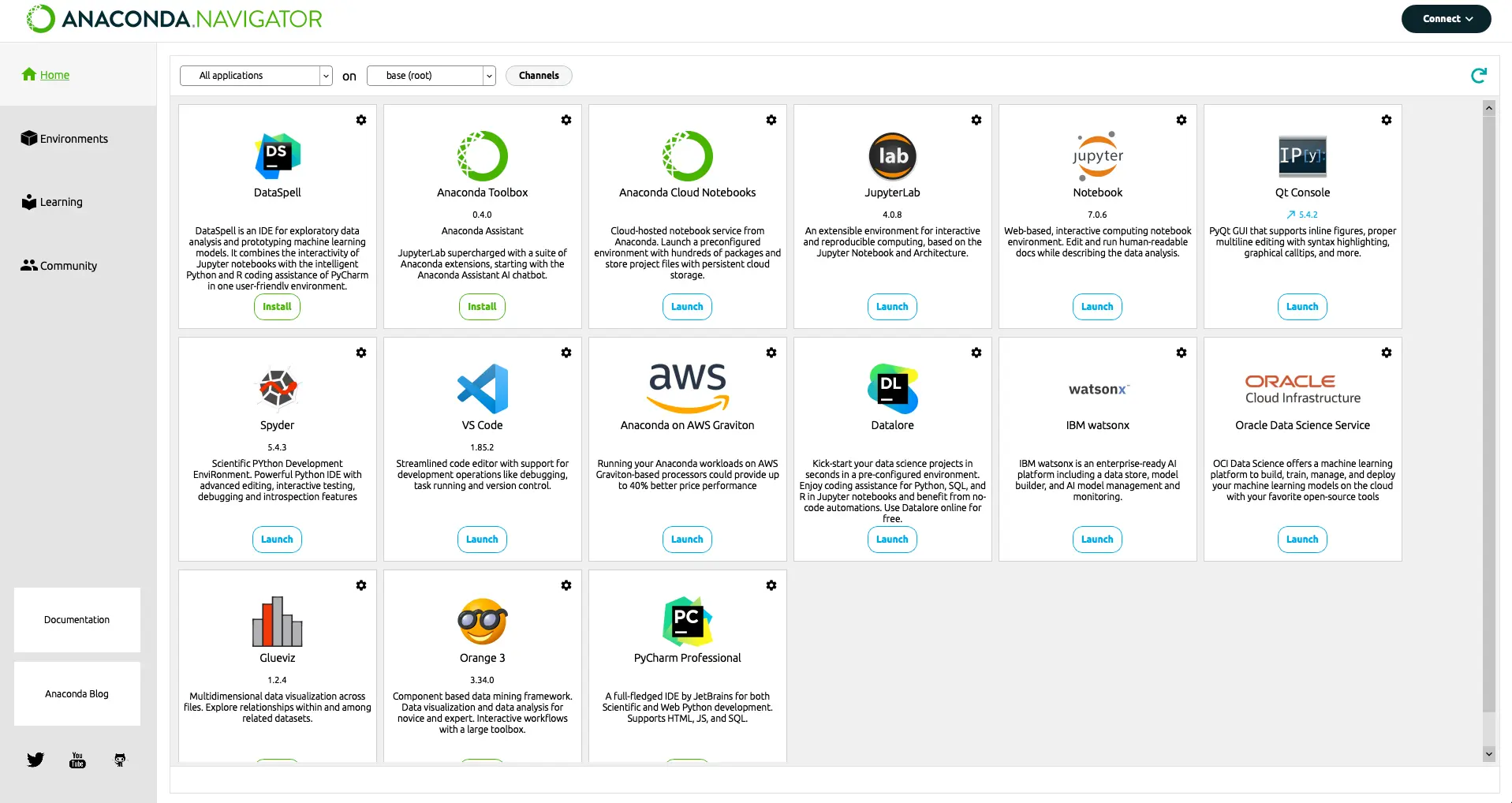Screen dimensions: 1512x803
Task: Open gear menu on Anaconda Cloud Notebooks card
Action: [x=771, y=120]
